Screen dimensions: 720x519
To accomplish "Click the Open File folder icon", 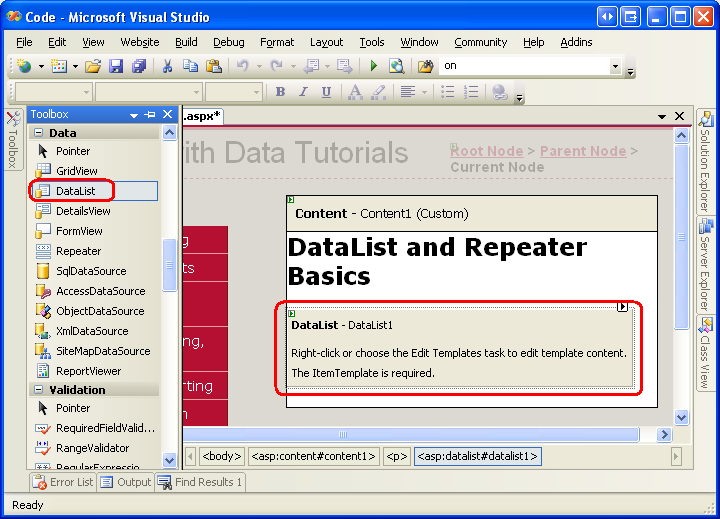I will pos(93,66).
